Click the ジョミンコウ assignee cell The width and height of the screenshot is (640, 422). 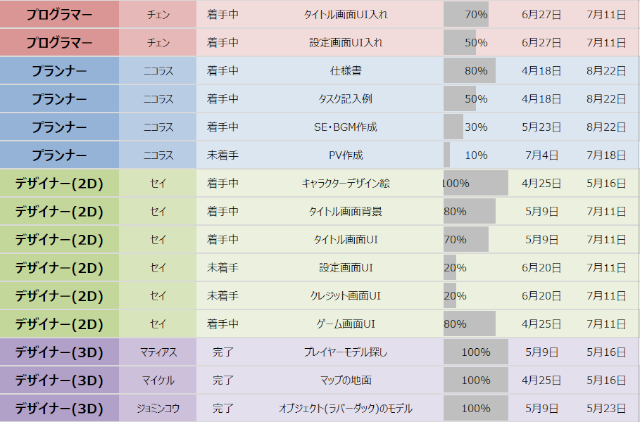(158, 408)
